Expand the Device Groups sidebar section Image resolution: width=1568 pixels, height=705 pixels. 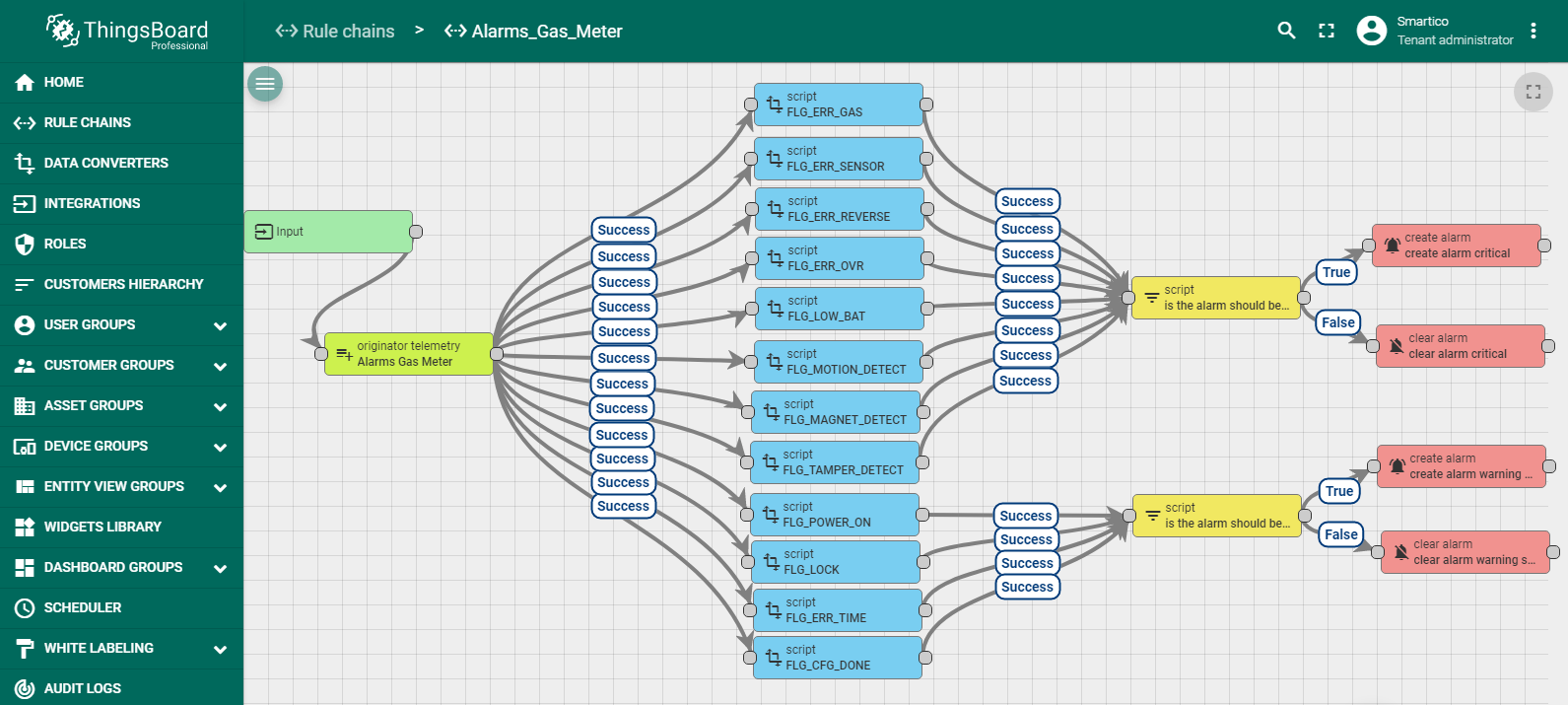click(x=220, y=447)
